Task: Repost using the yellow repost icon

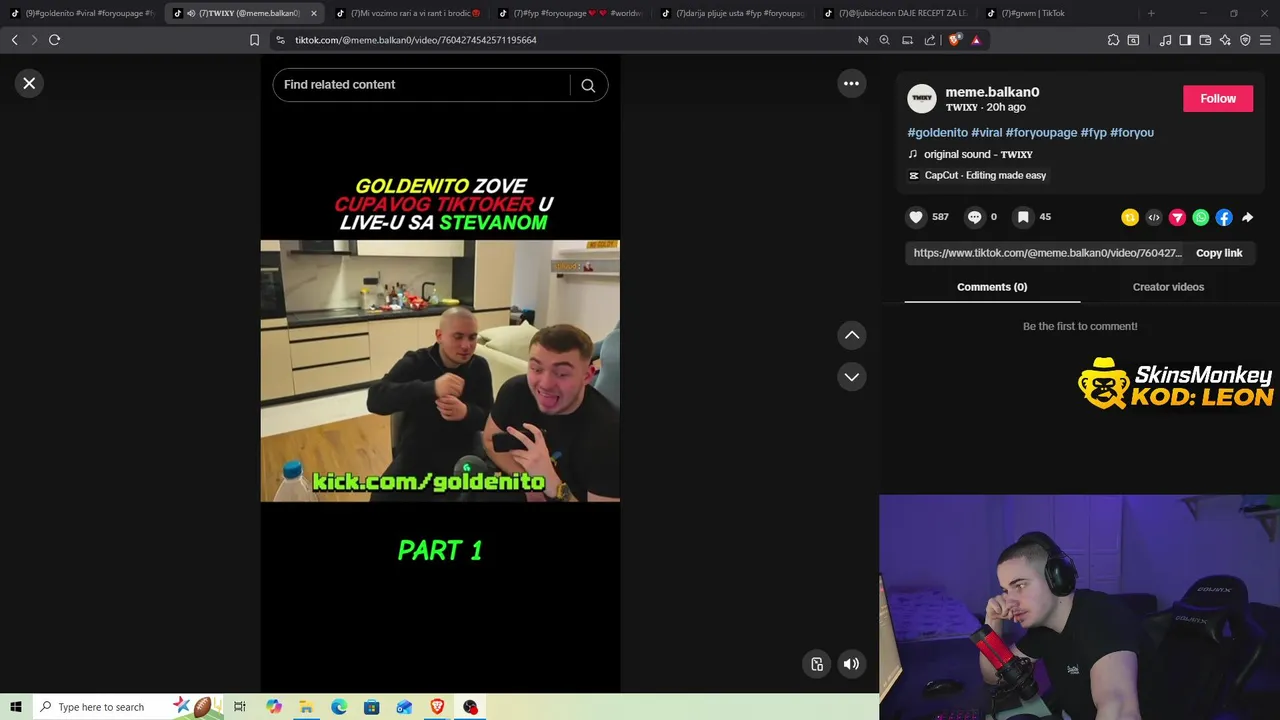Action: [x=1130, y=217]
